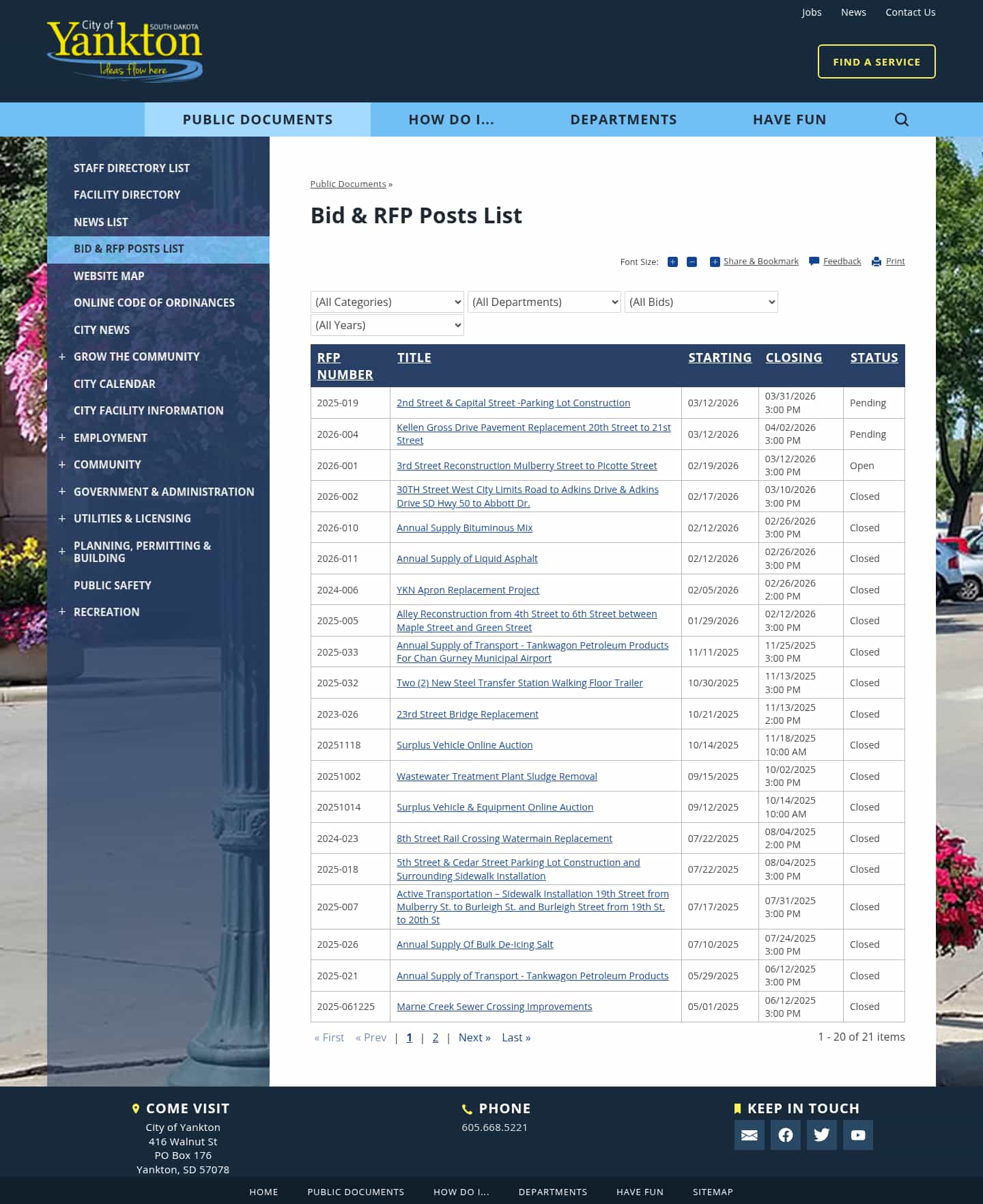Image resolution: width=983 pixels, height=1204 pixels.
Task: Click the Share & Bookmark plus icon
Action: 715,262
